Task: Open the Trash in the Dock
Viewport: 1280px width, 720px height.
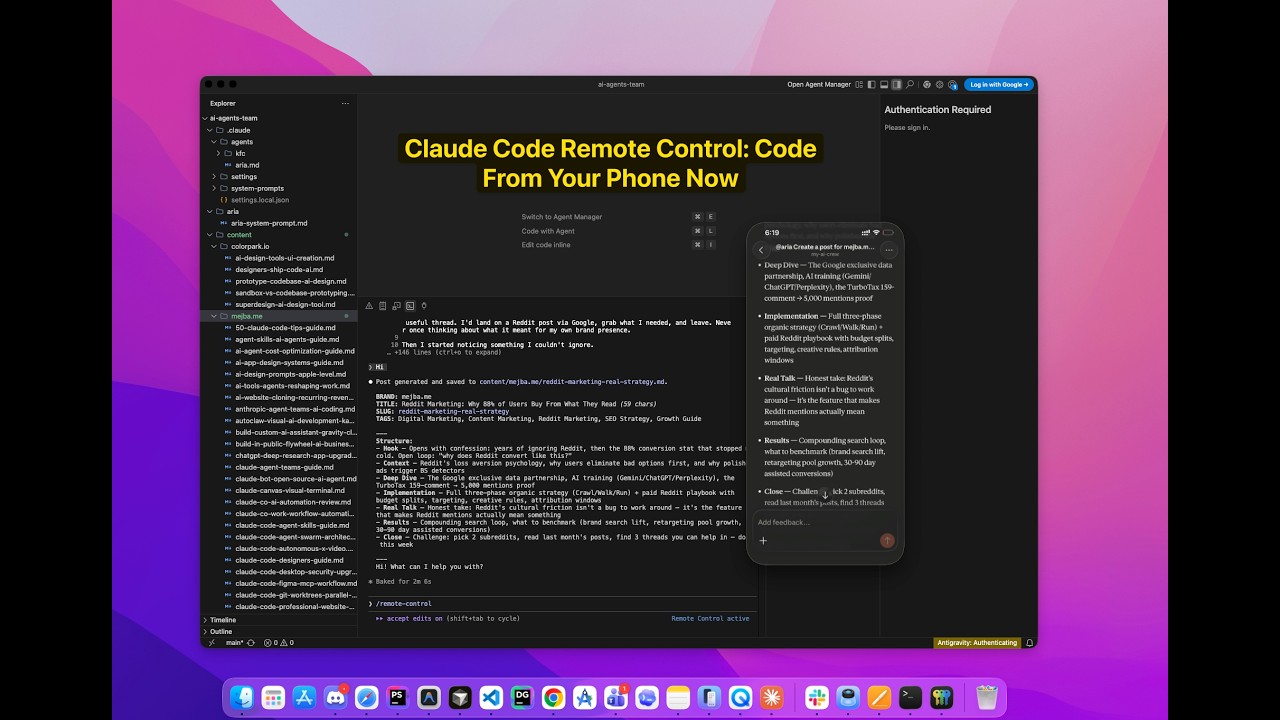Action: tap(987, 697)
